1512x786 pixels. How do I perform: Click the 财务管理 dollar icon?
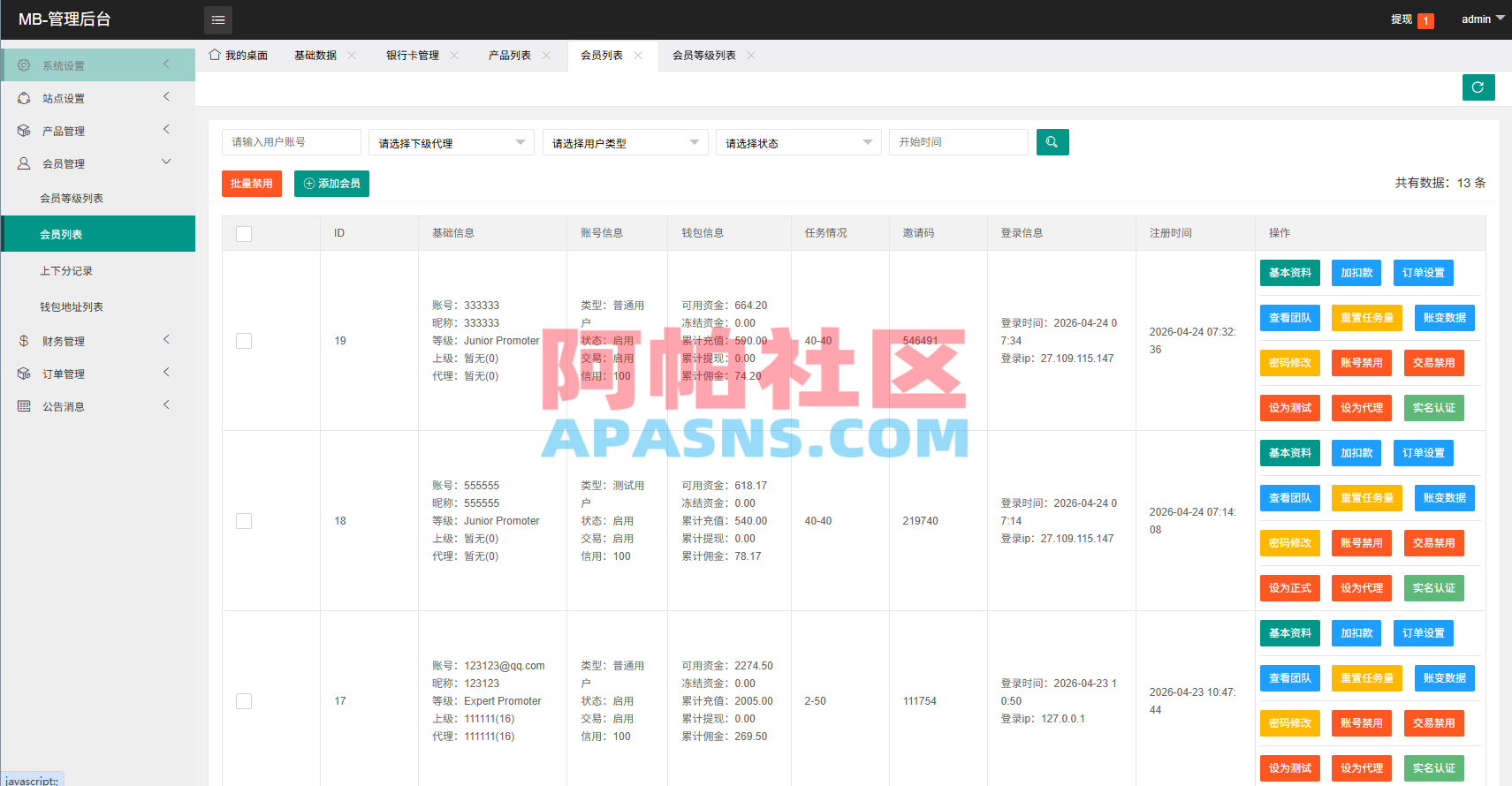[x=24, y=341]
